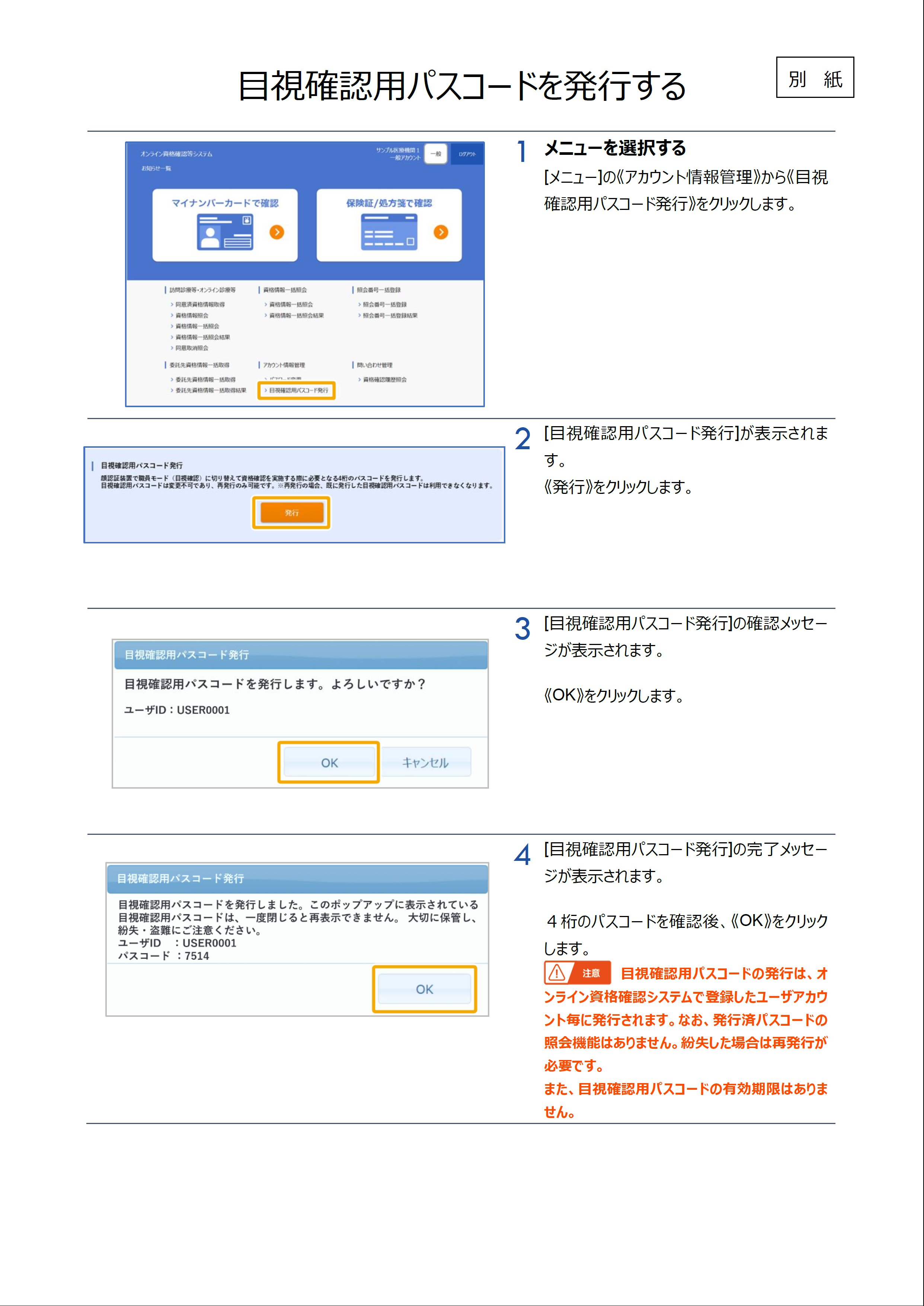Click the page title 目視確認用パスコードを発行する

[x=462, y=86]
